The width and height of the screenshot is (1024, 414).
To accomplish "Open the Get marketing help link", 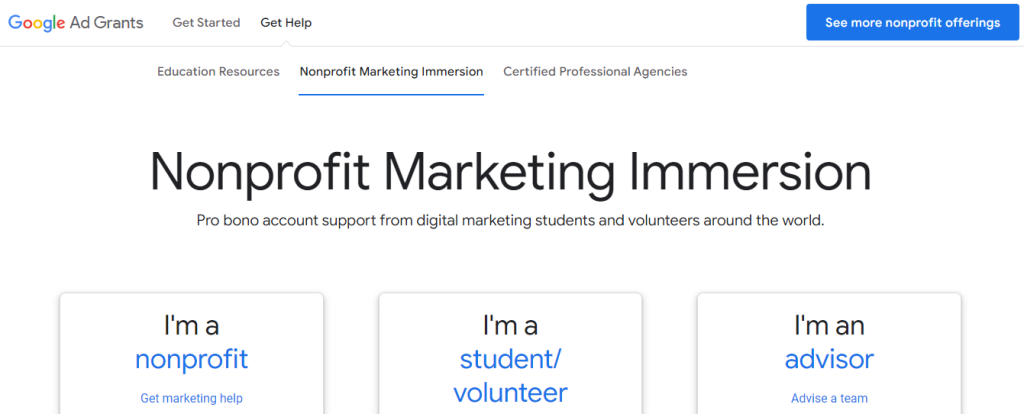I will pos(191,398).
